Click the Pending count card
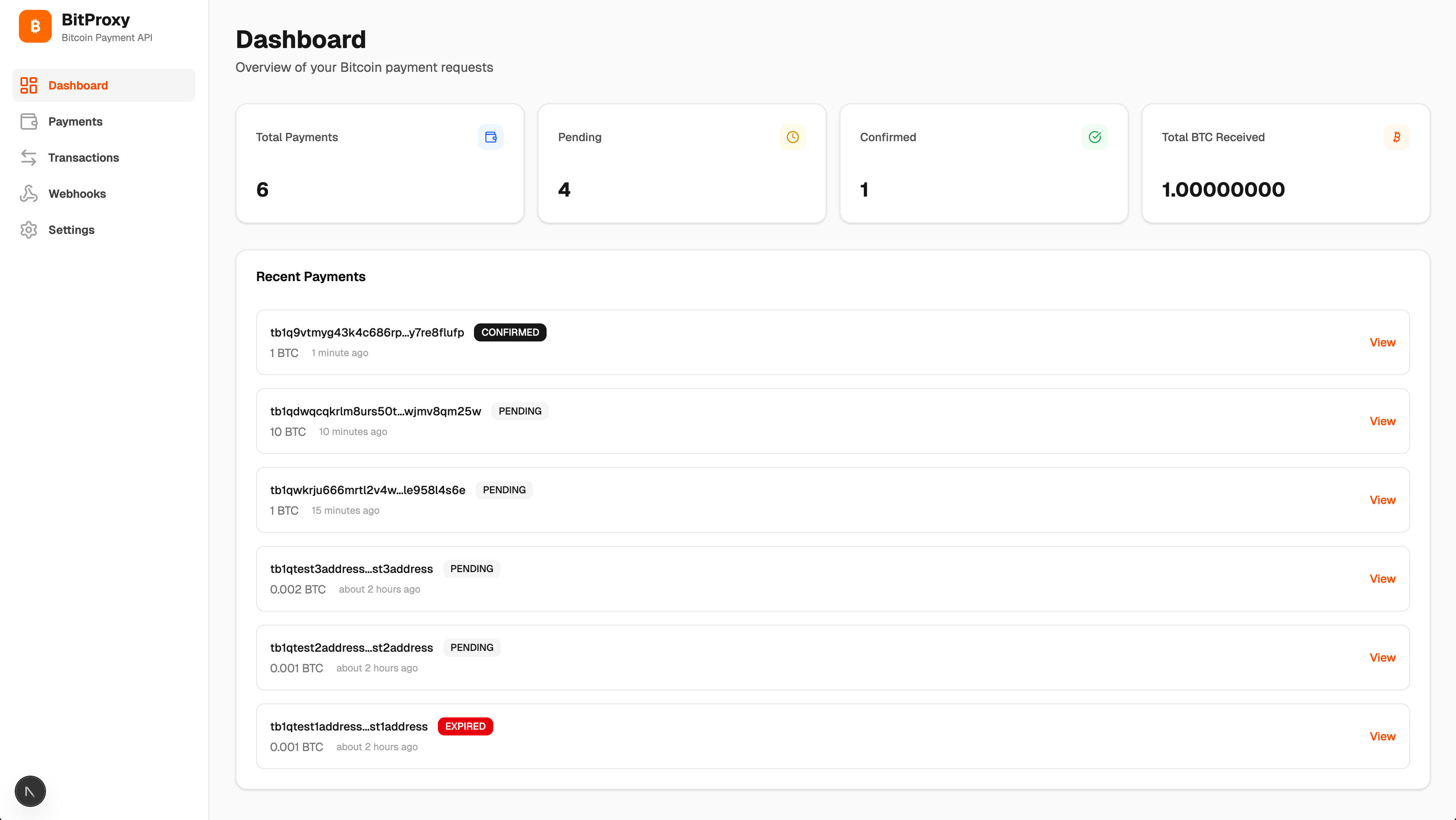1456x820 pixels. pos(682,163)
